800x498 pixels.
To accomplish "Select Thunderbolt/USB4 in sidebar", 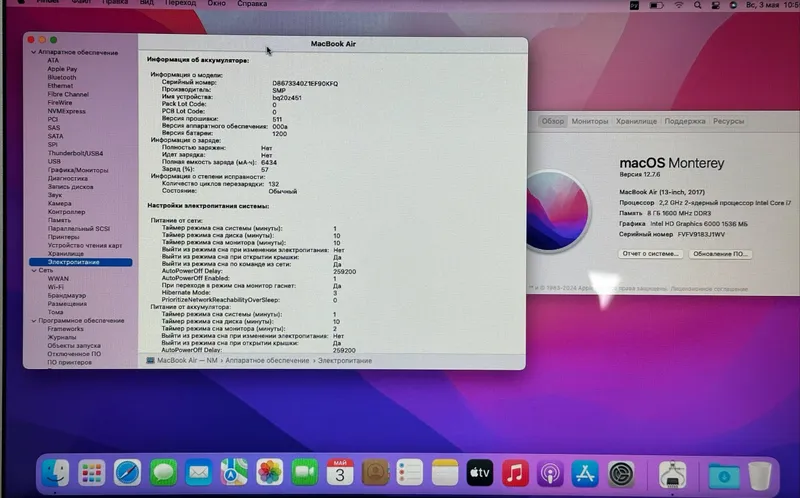I will point(75,153).
